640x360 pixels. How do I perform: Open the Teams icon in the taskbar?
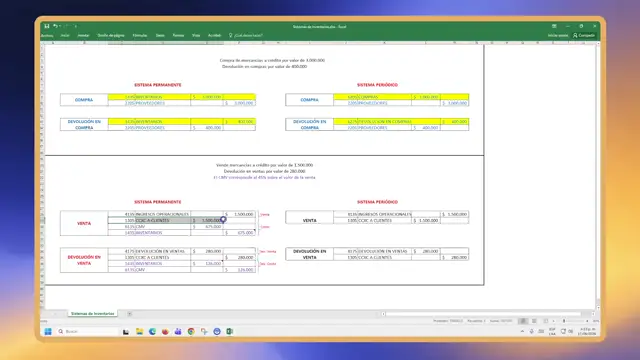point(178,331)
